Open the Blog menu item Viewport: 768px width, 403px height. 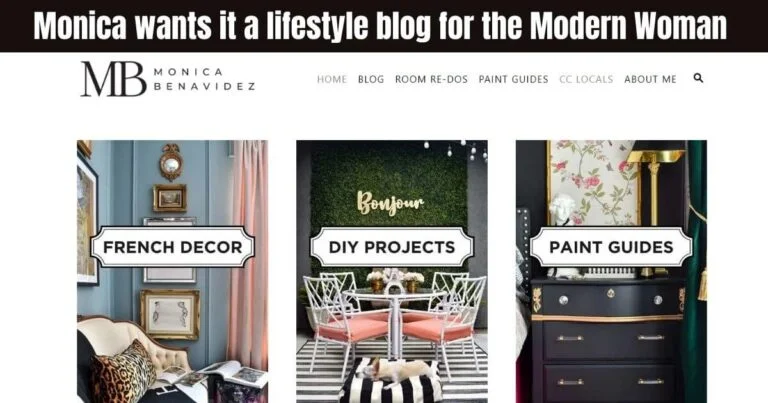(371, 79)
